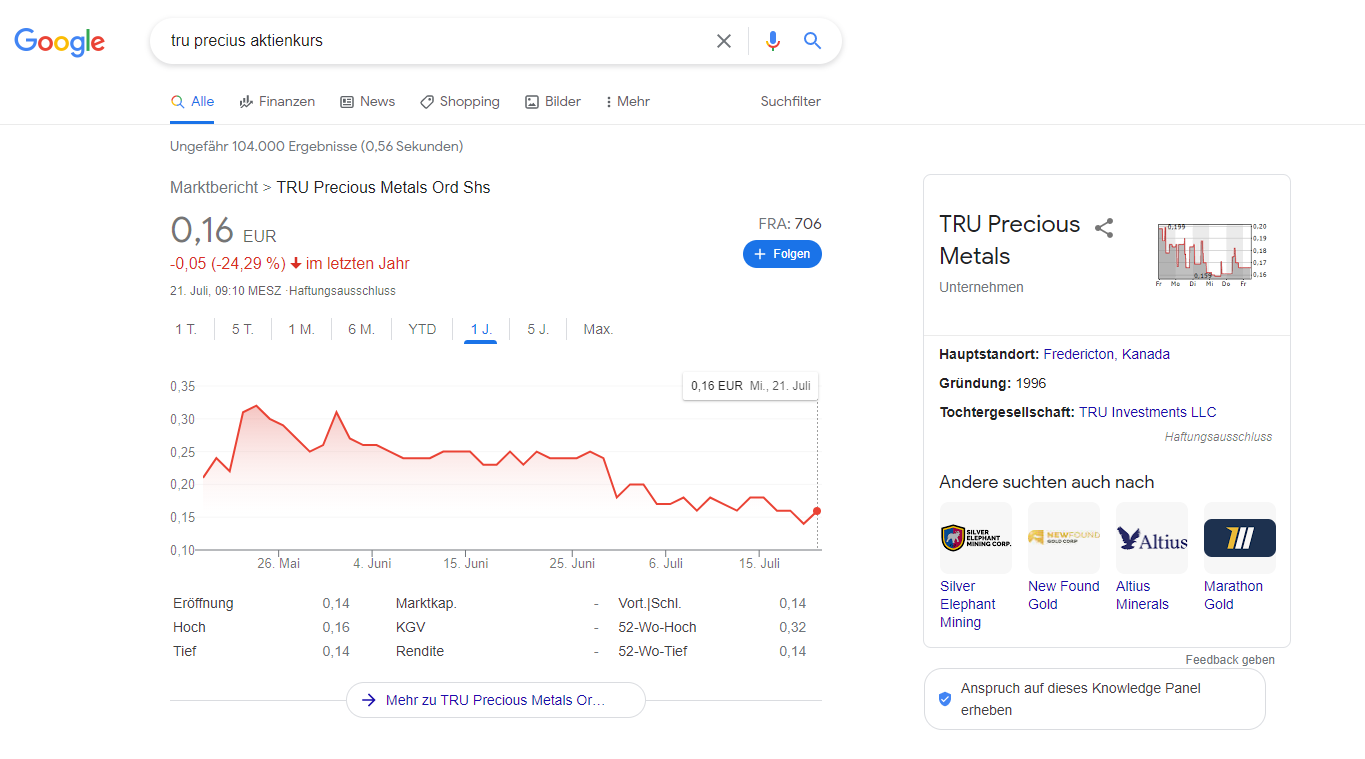Click the blue magnifier search icon
The height and width of the screenshot is (759, 1365).
coord(812,41)
